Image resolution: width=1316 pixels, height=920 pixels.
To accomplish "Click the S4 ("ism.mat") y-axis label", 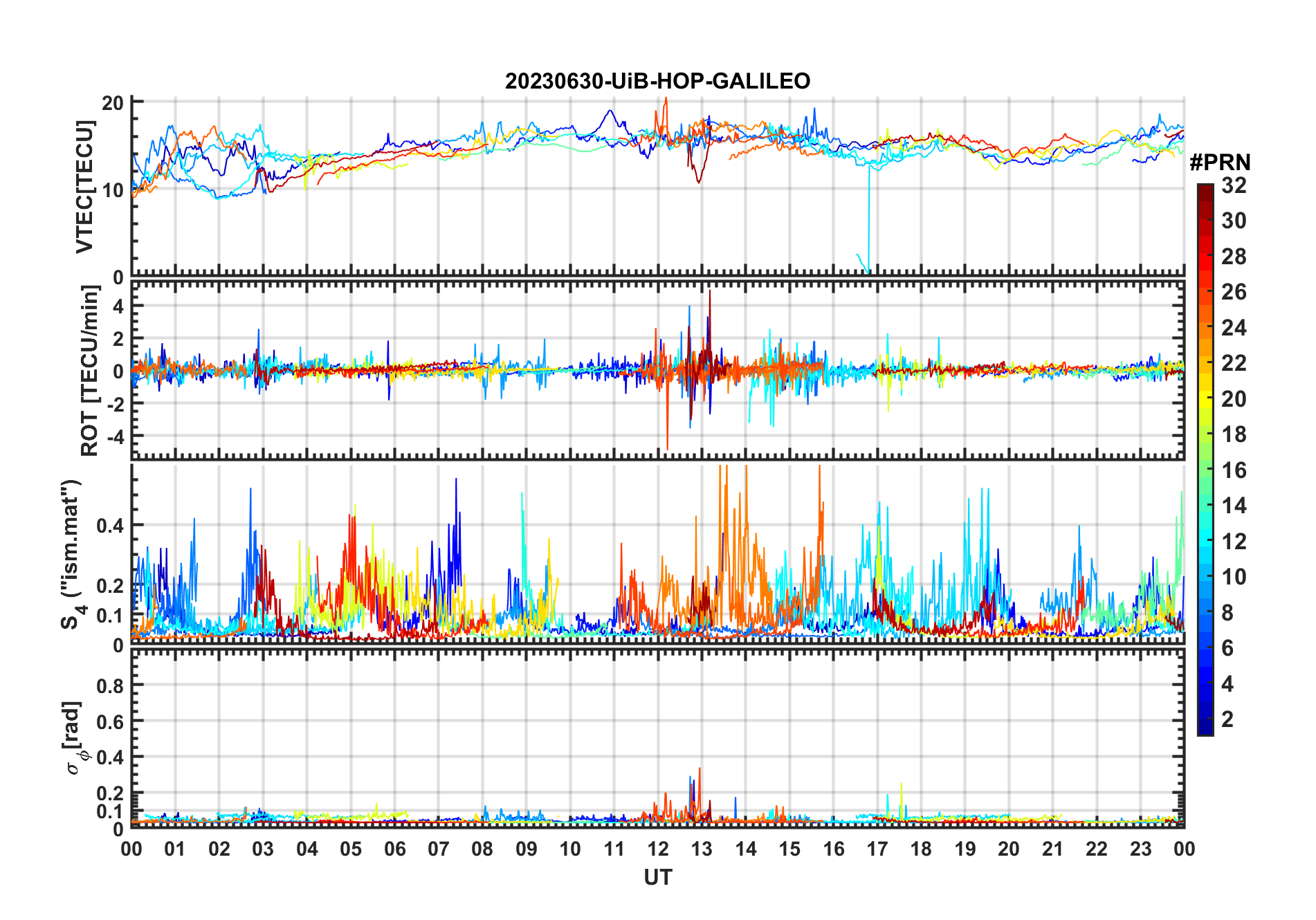I will tap(72, 555).
